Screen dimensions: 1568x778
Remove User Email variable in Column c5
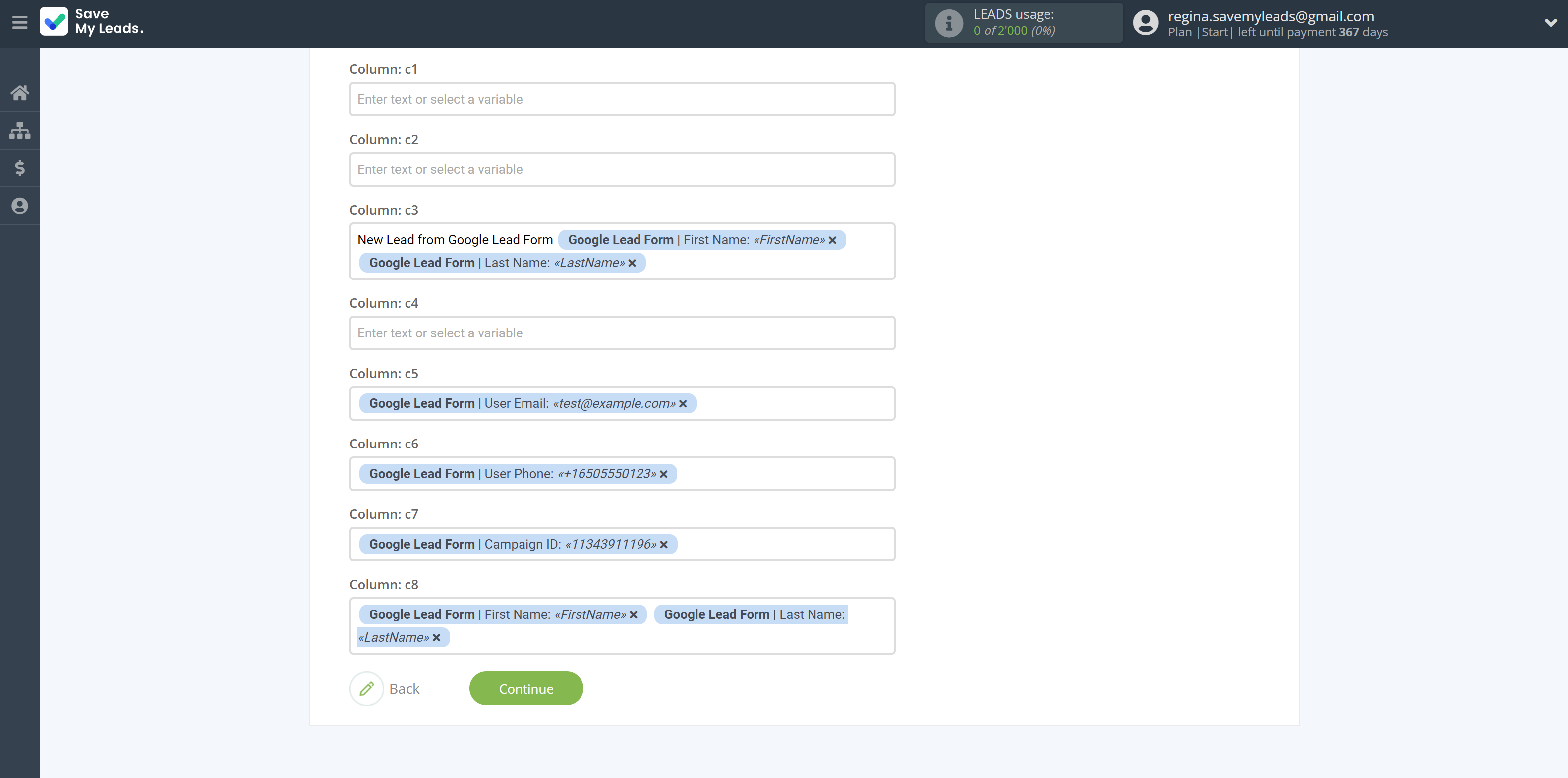tap(682, 404)
